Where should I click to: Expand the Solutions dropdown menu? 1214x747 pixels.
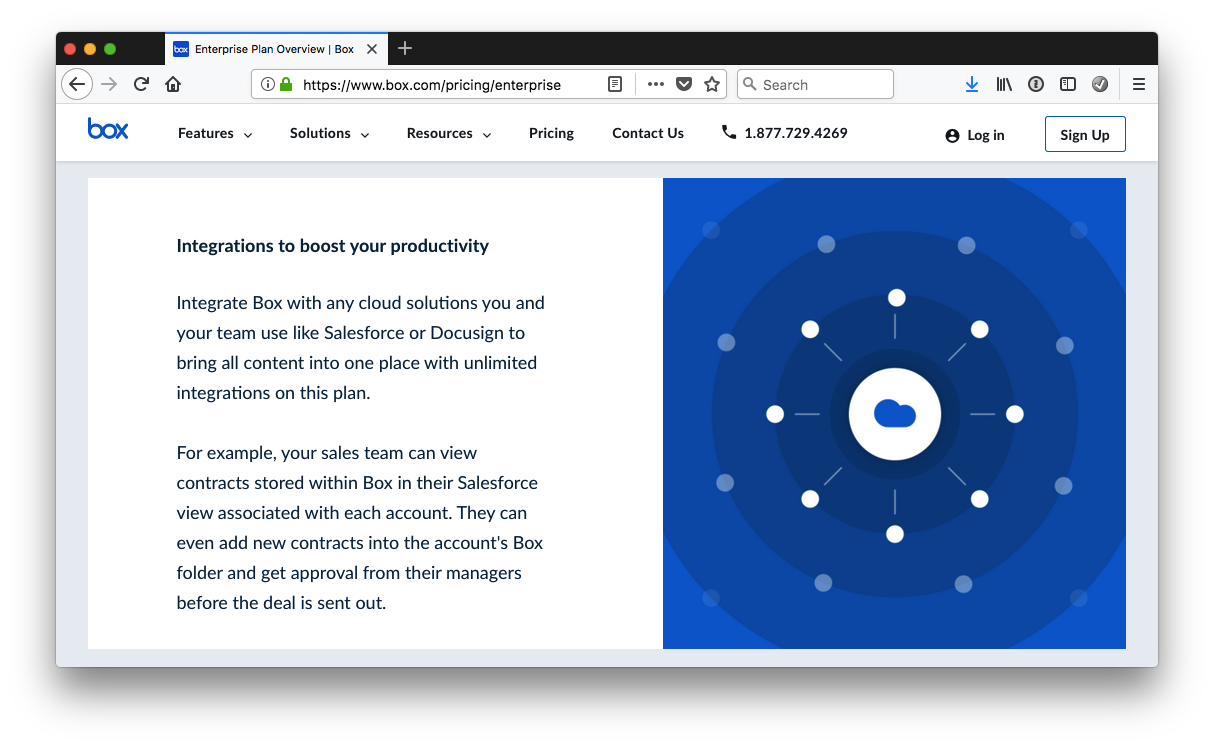pos(330,133)
